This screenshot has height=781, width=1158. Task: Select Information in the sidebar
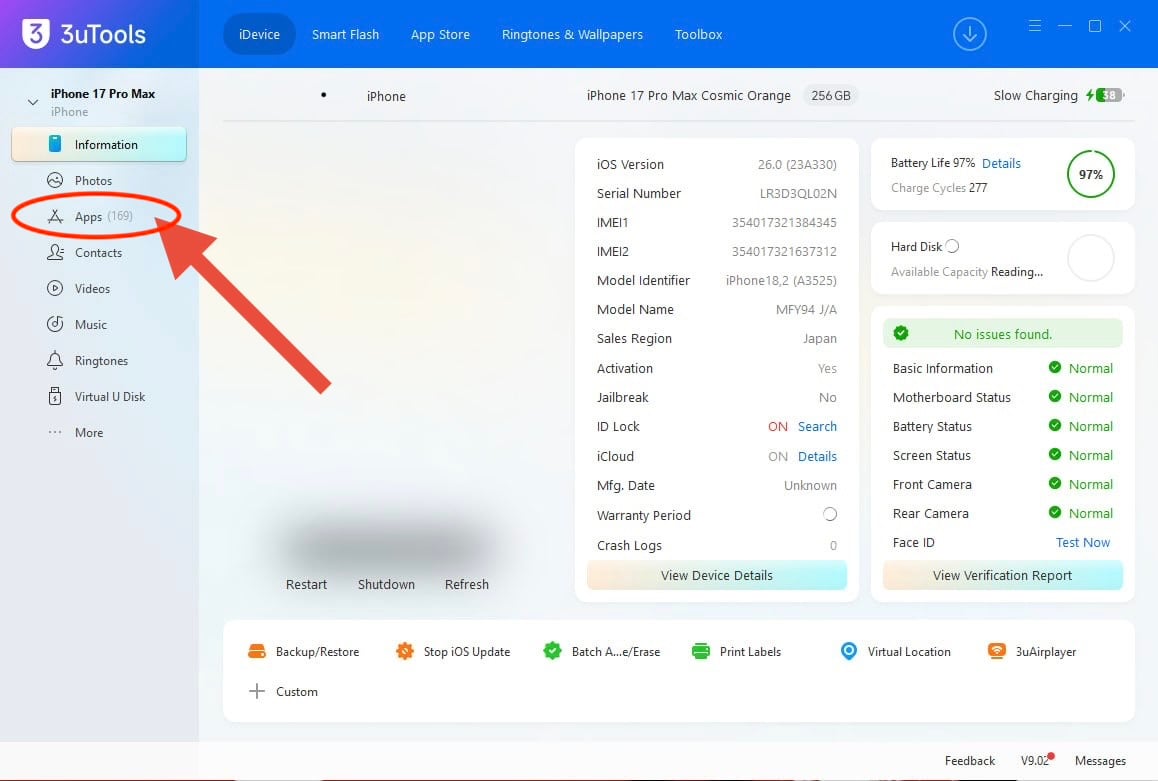tap(99, 144)
